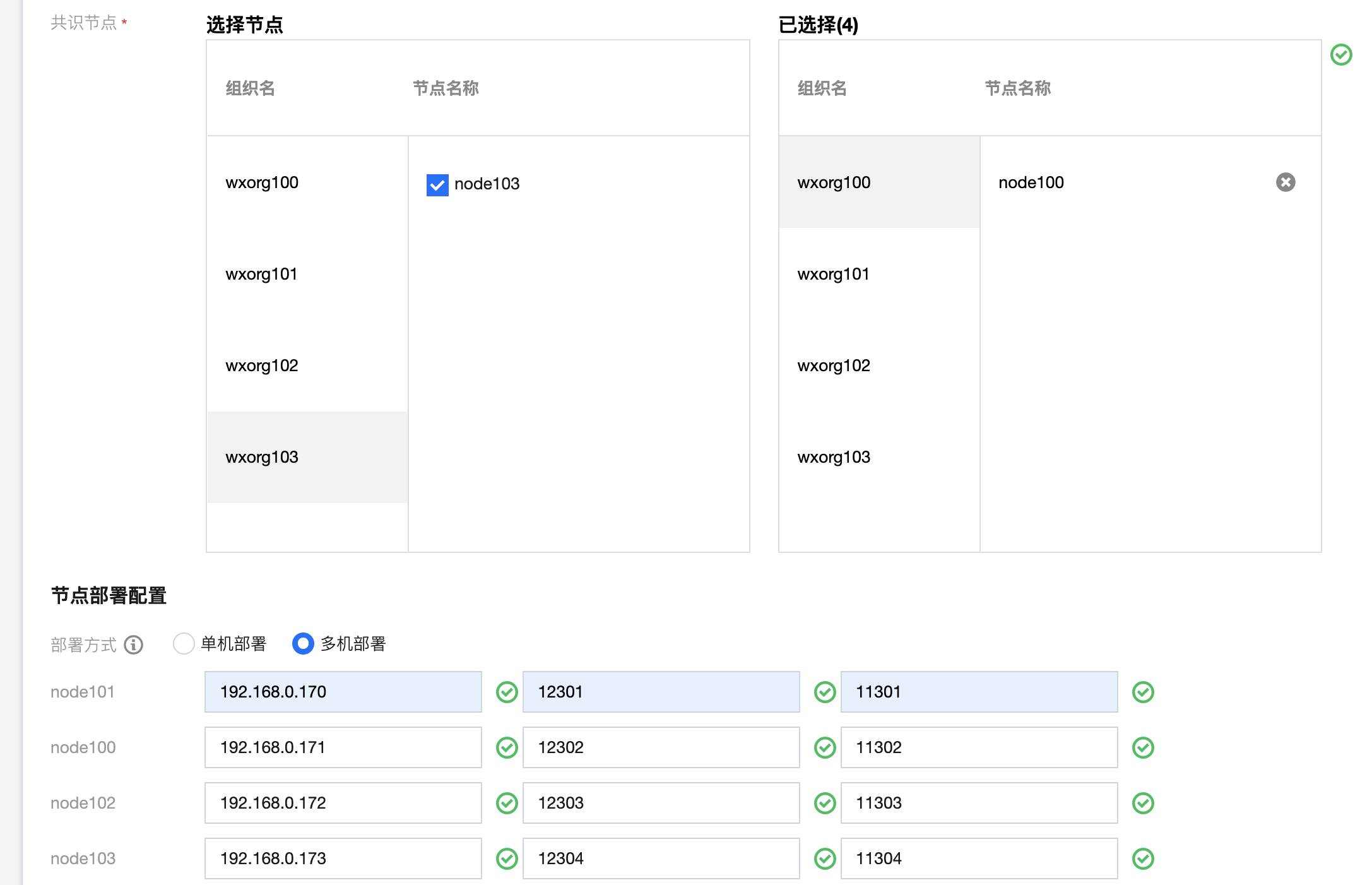Viewport: 1372px width, 885px height.
Task: Select wxorg102 in the 选择节点 list
Action: pyautogui.click(x=262, y=366)
